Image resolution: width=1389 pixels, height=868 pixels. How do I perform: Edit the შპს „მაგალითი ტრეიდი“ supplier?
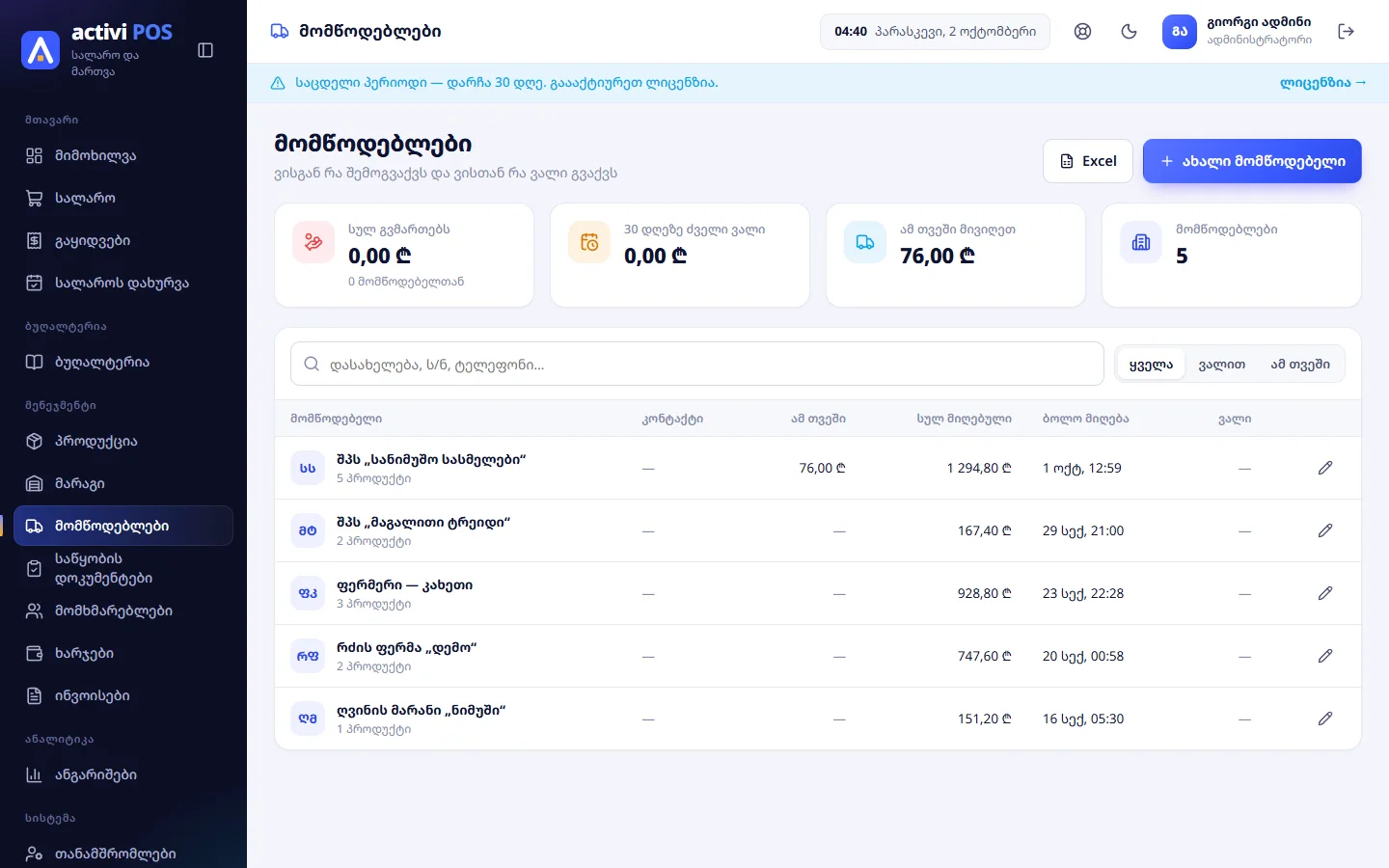click(x=1325, y=530)
